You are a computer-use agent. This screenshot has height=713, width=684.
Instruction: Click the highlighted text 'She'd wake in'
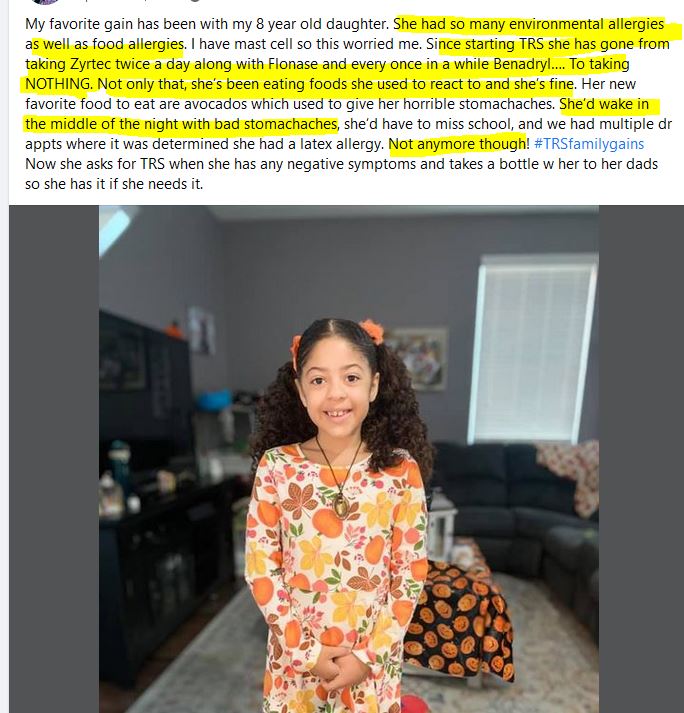pyautogui.click(x=604, y=104)
